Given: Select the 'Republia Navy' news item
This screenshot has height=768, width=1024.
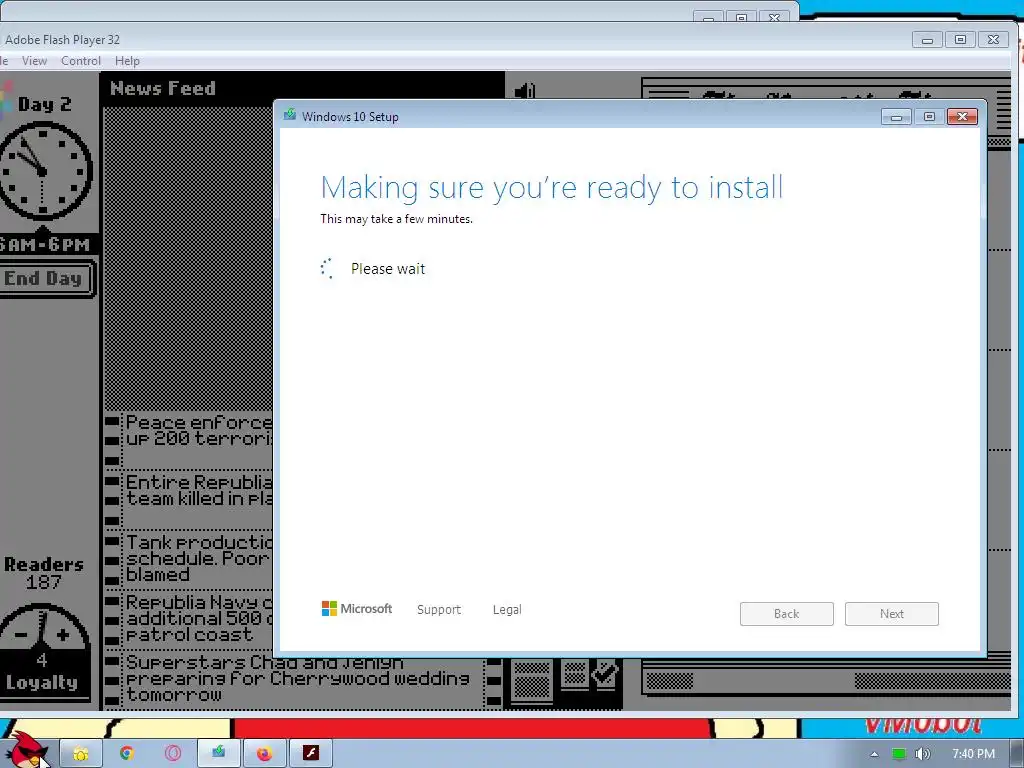Looking at the screenshot, I should [x=189, y=618].
